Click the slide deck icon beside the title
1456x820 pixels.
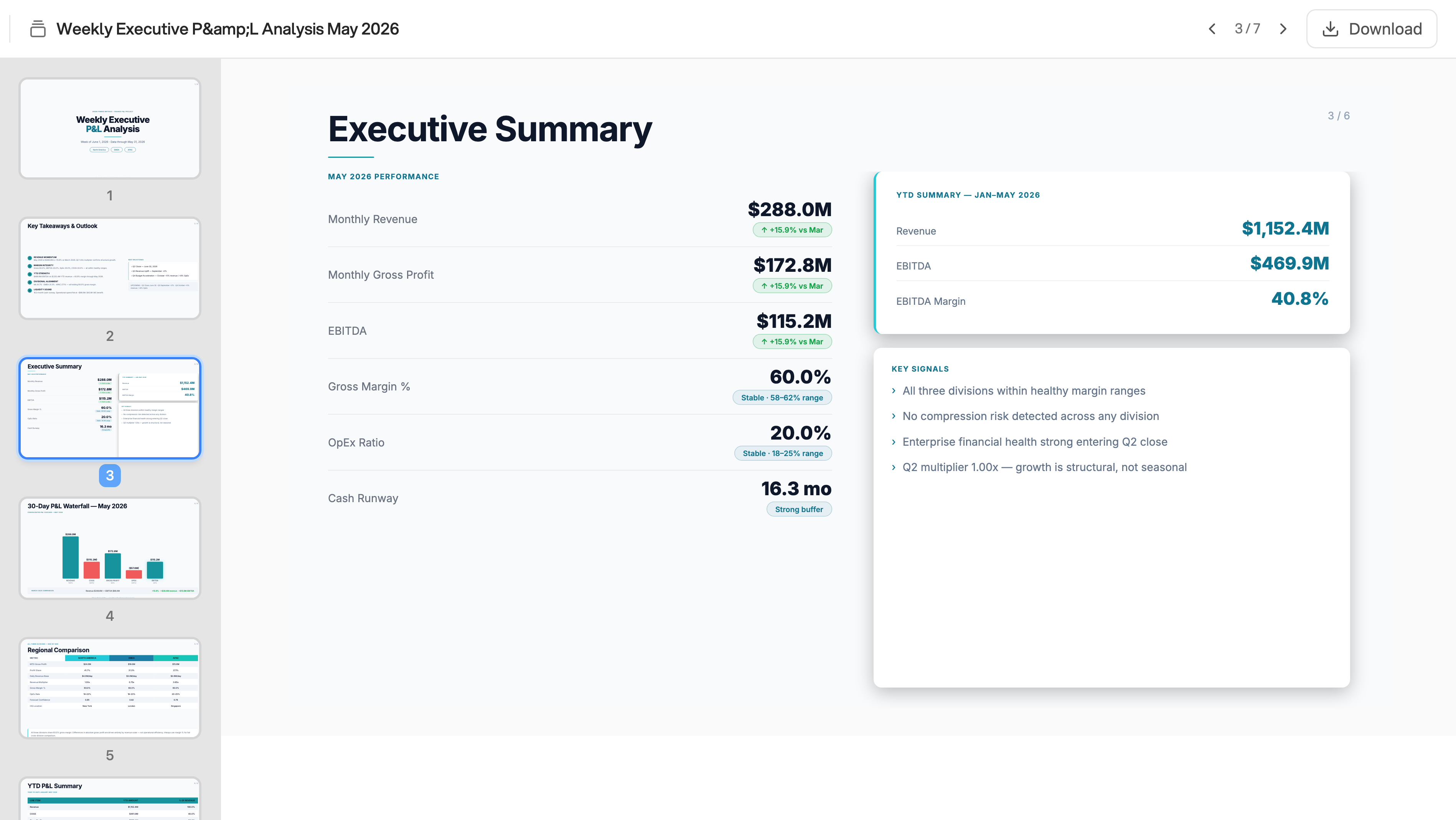[38, 29]
